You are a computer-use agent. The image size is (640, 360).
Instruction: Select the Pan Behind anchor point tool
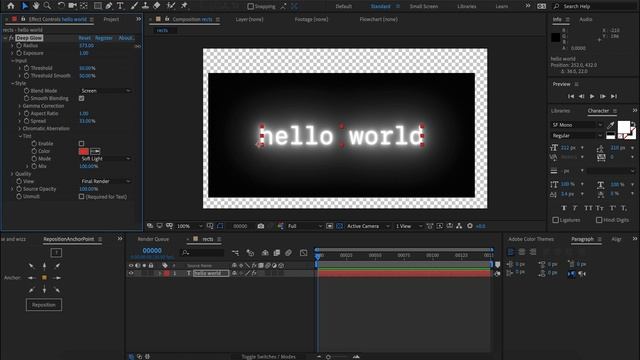pos(84,6)
